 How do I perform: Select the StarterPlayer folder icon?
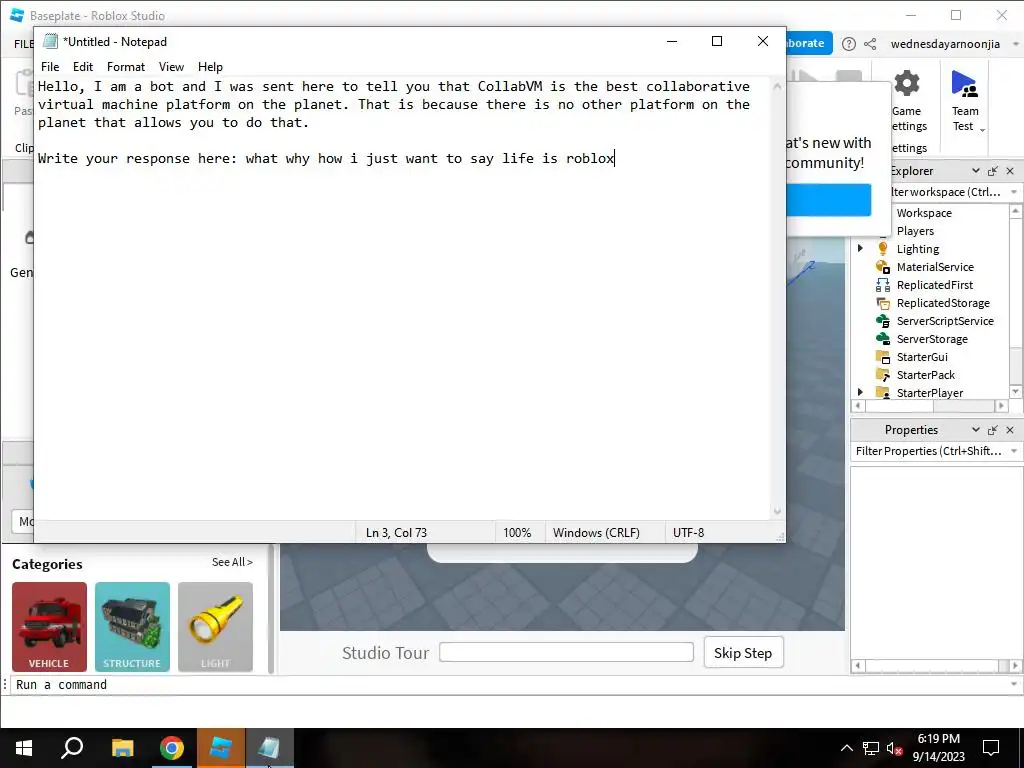882,392
